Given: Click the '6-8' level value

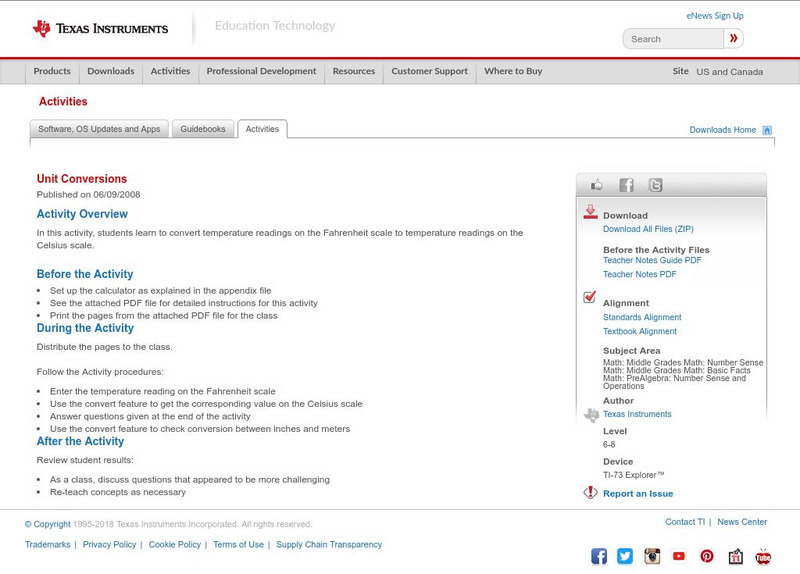Looking at the screenshot, I should point(609,444).
